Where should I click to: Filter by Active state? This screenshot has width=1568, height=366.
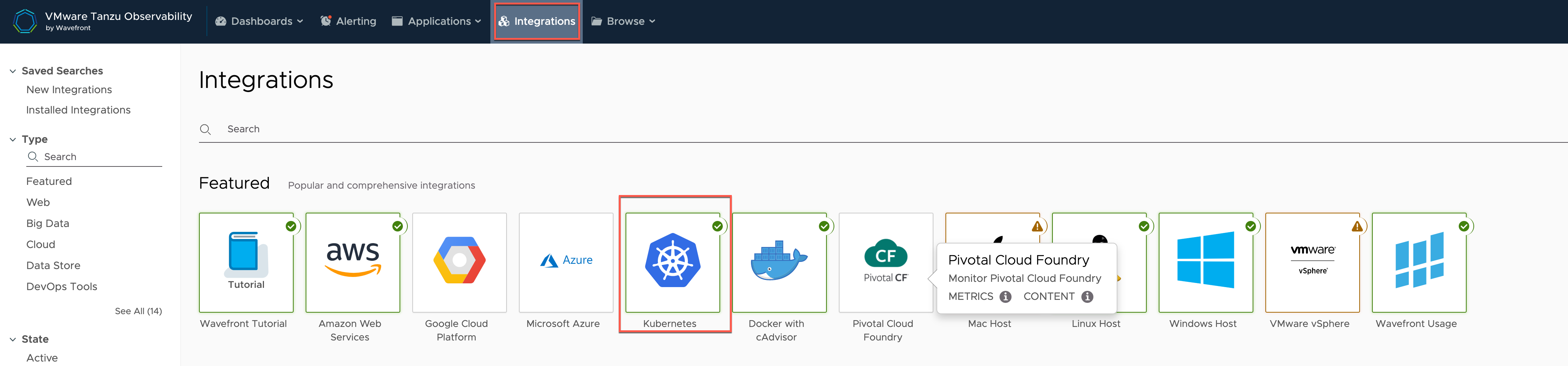[42, 358]
